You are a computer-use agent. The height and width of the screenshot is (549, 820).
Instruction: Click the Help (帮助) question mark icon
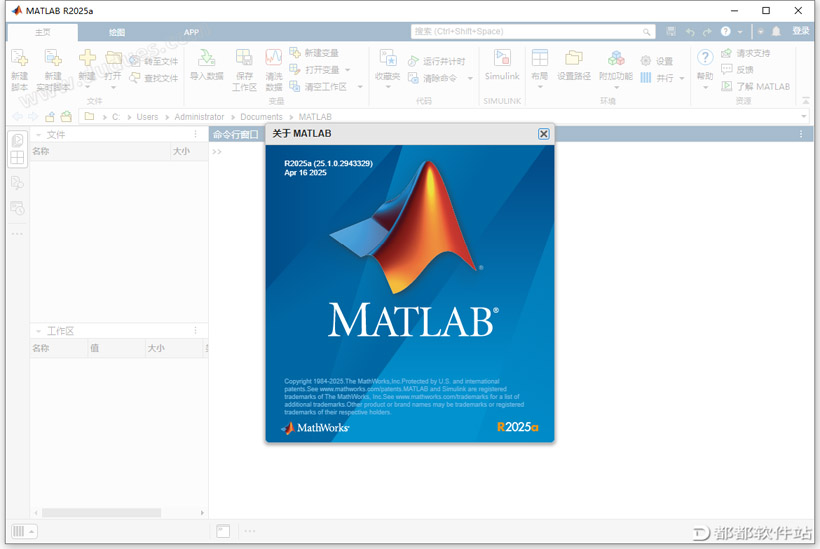(x=705, y=58)
